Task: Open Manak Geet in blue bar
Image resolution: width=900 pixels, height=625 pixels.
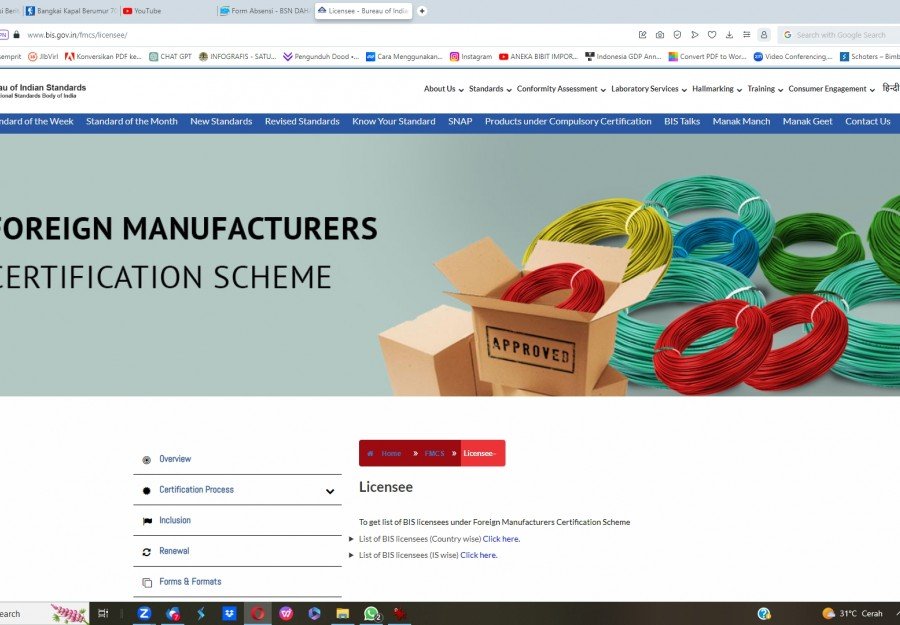Action: (x=807, y=122)
